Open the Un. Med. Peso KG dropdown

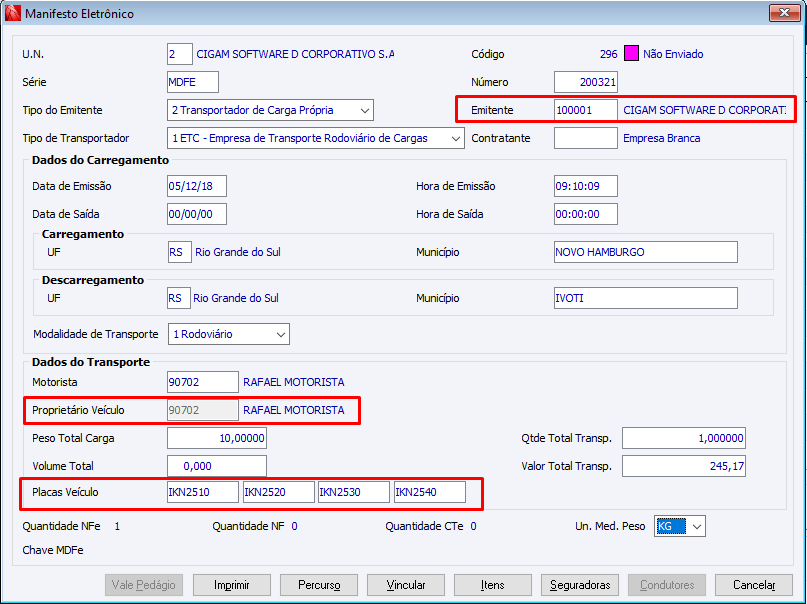[680, 526]
